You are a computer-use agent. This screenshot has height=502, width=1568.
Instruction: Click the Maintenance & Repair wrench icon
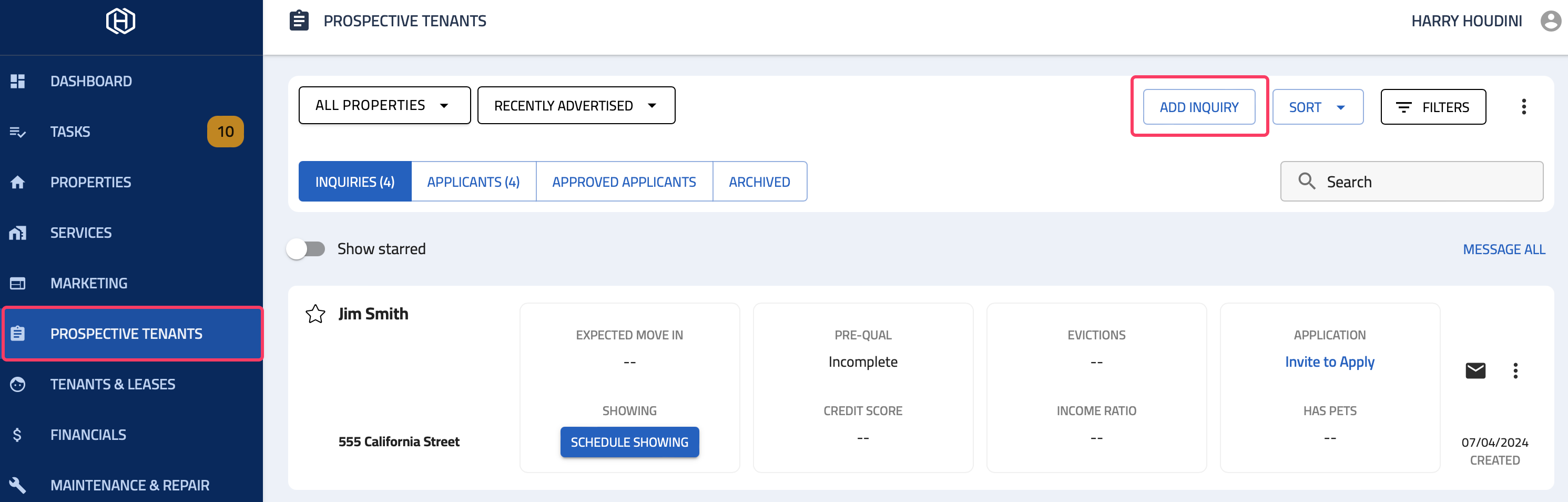pos(18,486)
